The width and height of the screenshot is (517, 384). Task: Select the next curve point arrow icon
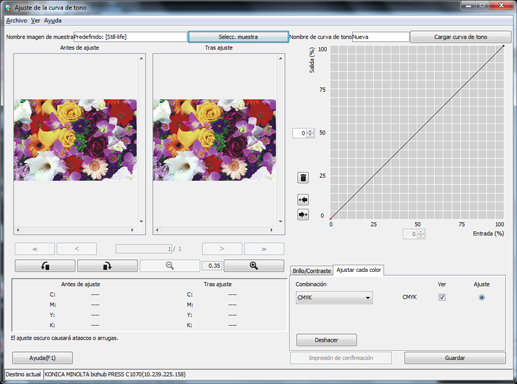(x=303, y=214)
